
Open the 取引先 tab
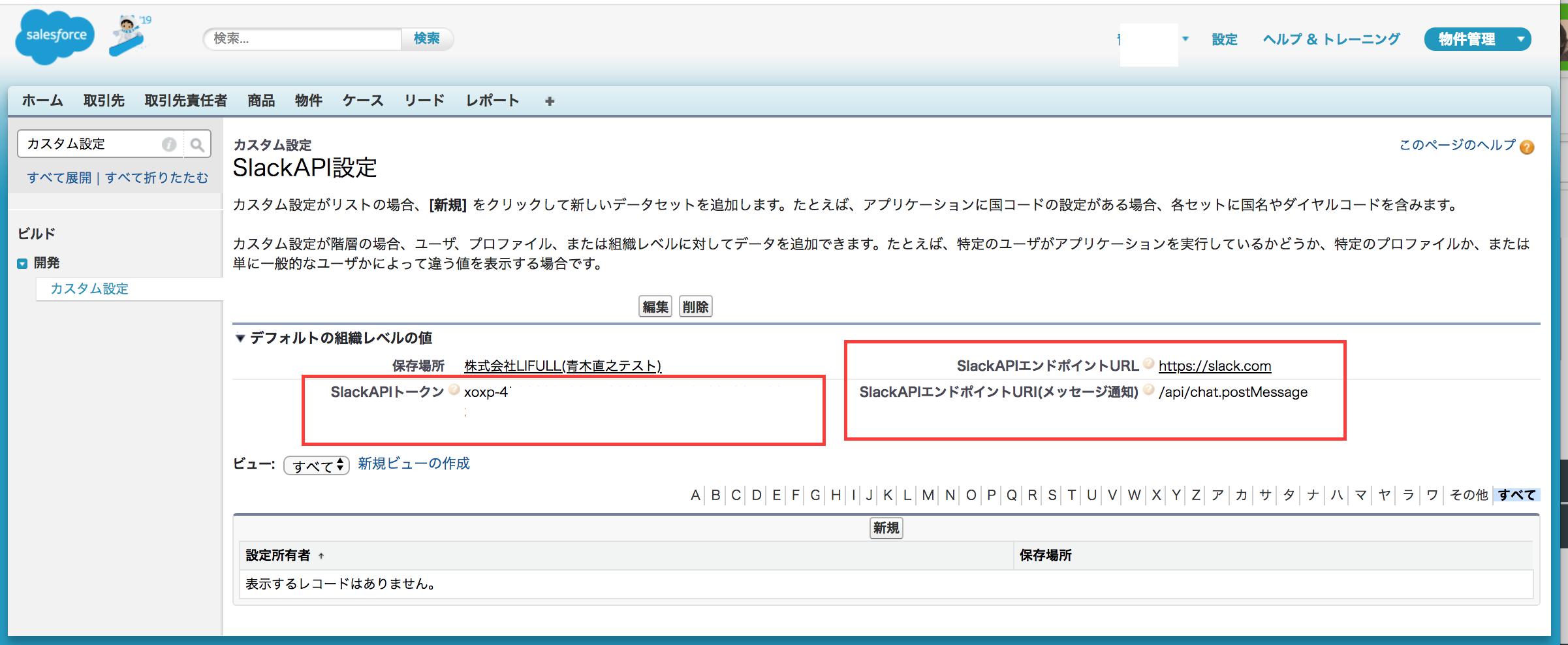[x=104, y=101]
